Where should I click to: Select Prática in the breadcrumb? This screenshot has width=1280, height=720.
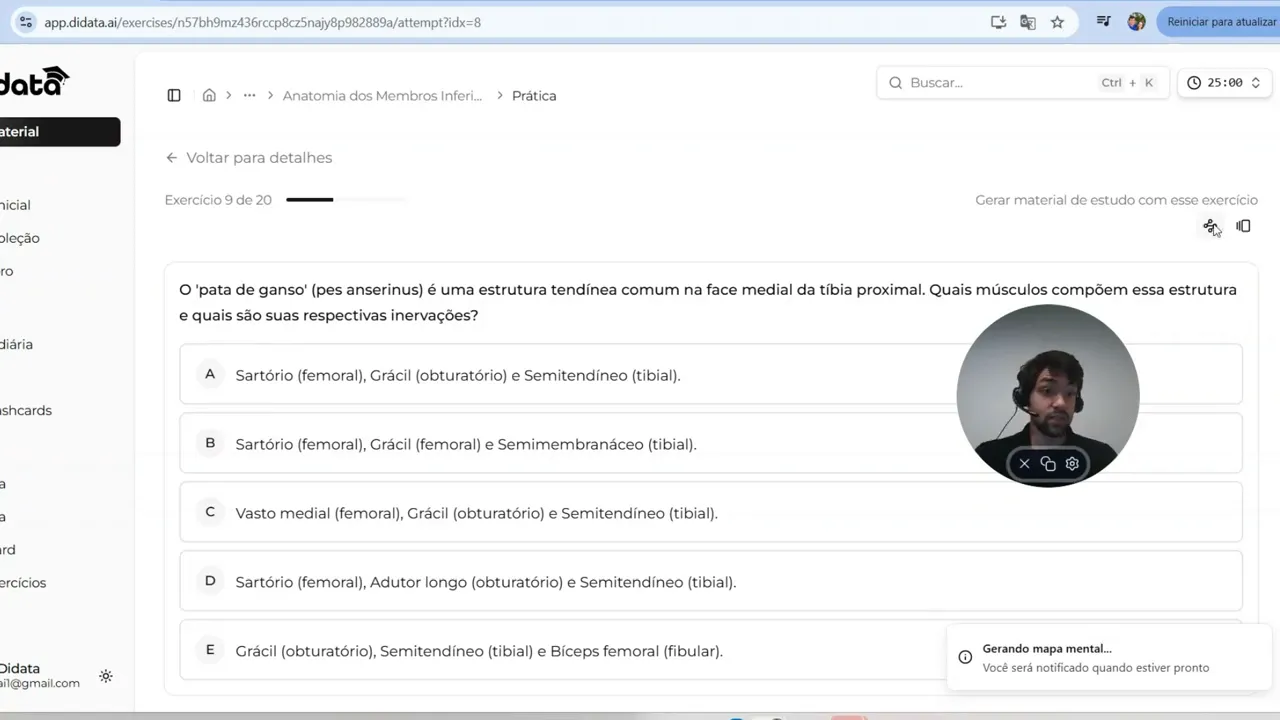(x=534, y=95)
